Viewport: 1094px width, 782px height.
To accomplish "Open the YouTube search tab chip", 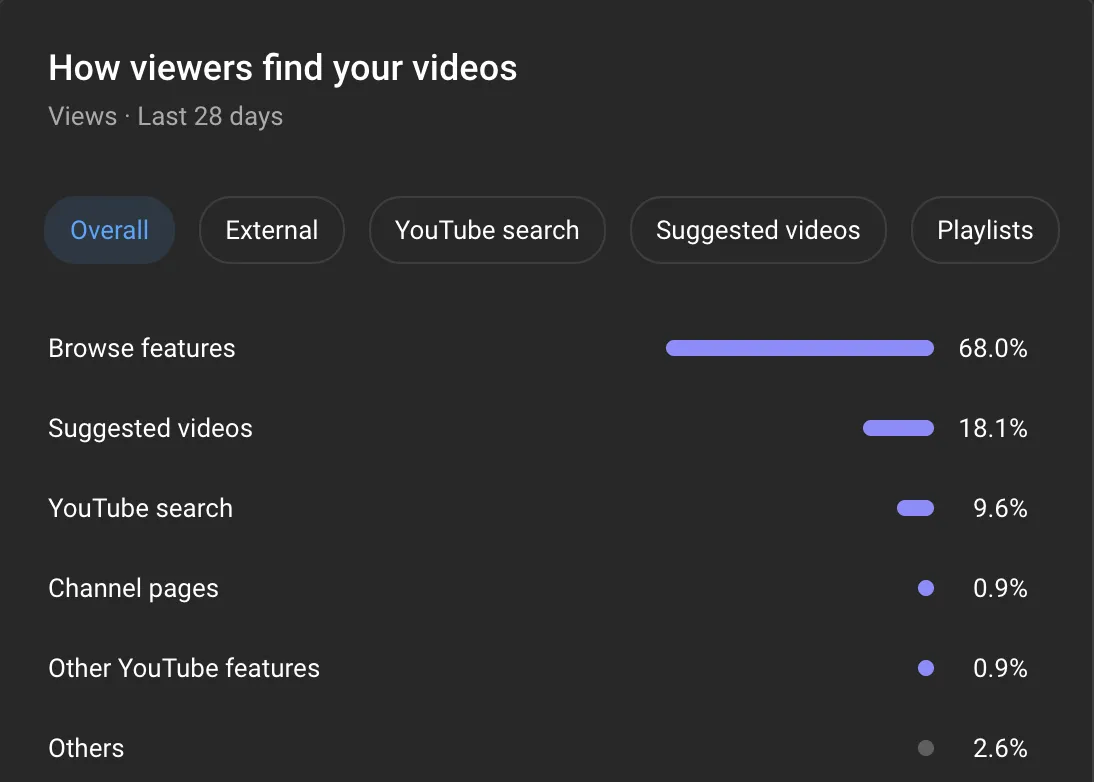I will click(x=487, y=230).
